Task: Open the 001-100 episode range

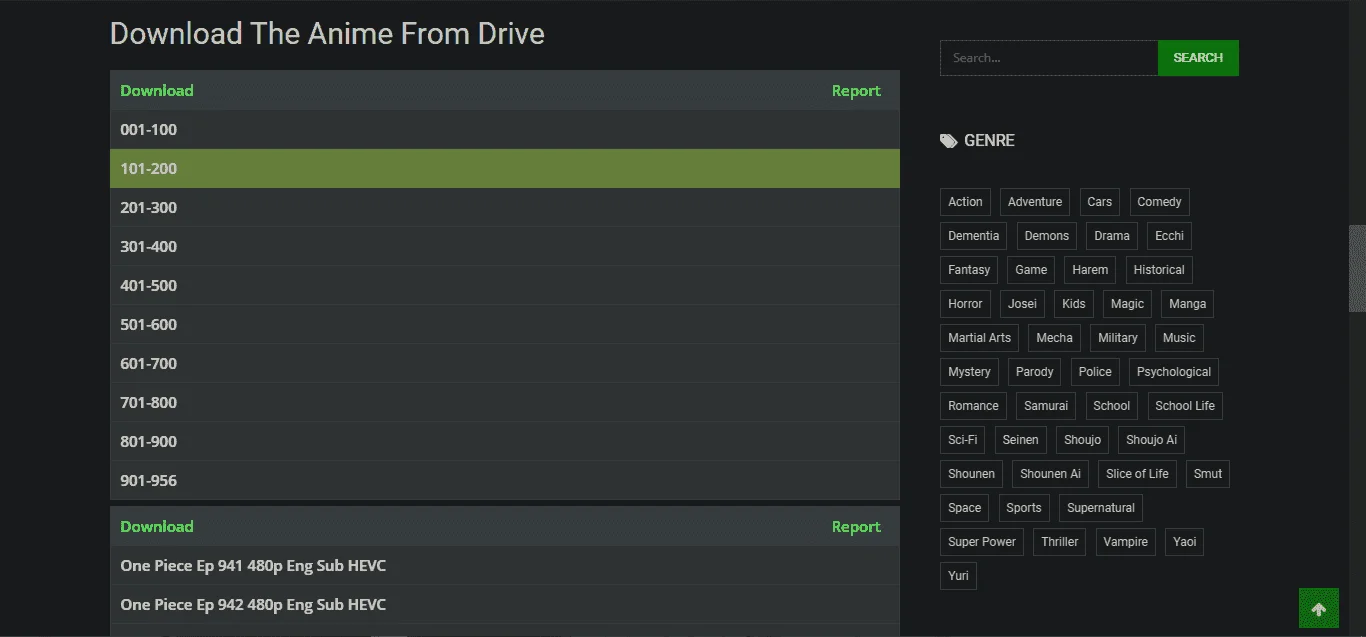Action: point(505,130)
